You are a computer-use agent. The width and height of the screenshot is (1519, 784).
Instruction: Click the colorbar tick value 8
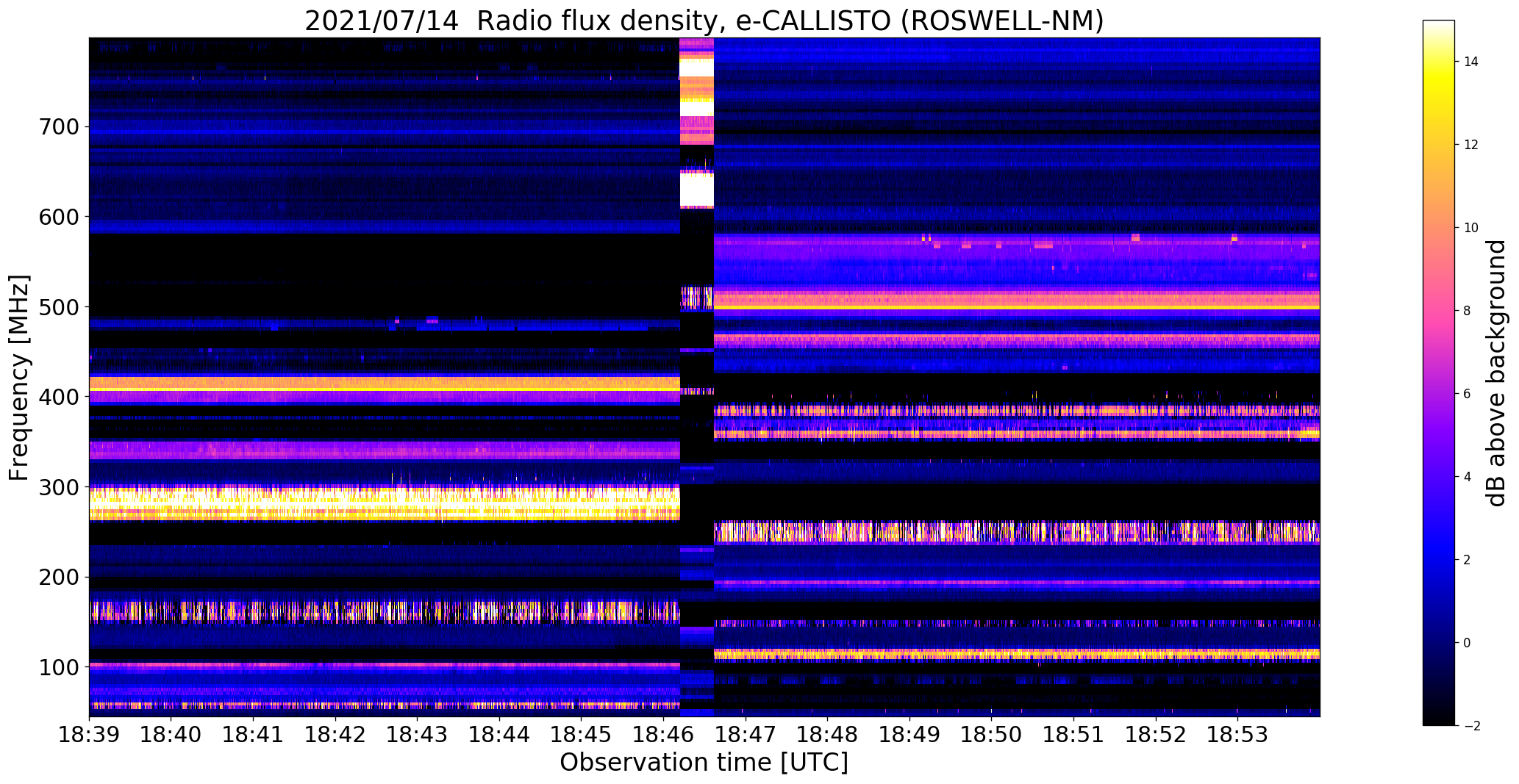coord(1468,311)
